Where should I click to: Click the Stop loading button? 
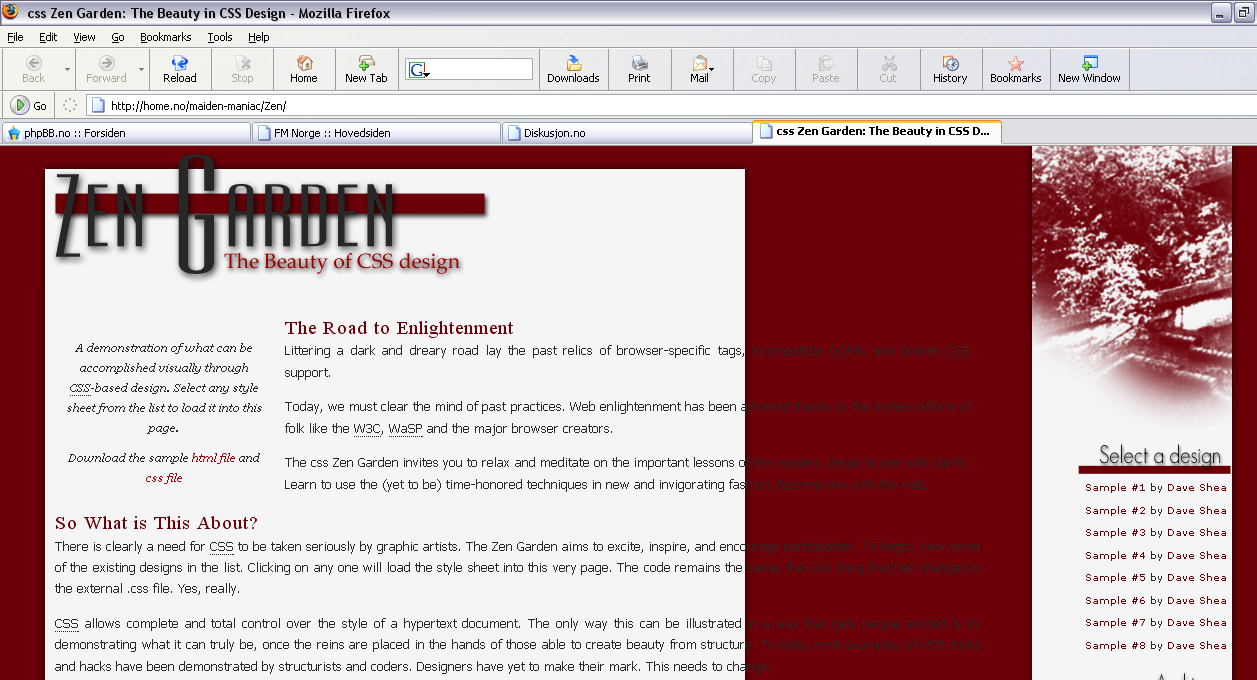pyautogui.click(x=242, y=69)
